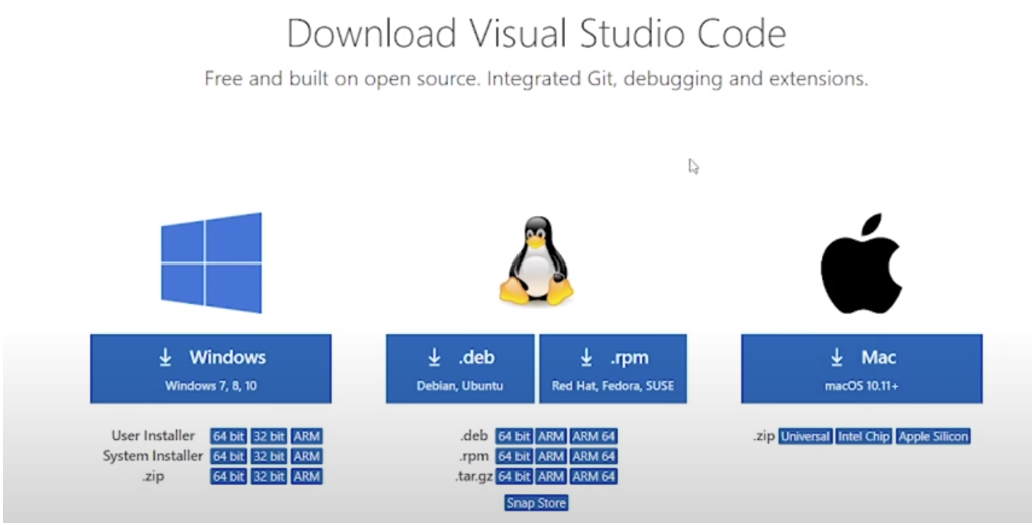Download the .deb package for Debian, Ubuntu
Image resolution: width=1032 pixels, height=525 pixels.
[460, 368]
